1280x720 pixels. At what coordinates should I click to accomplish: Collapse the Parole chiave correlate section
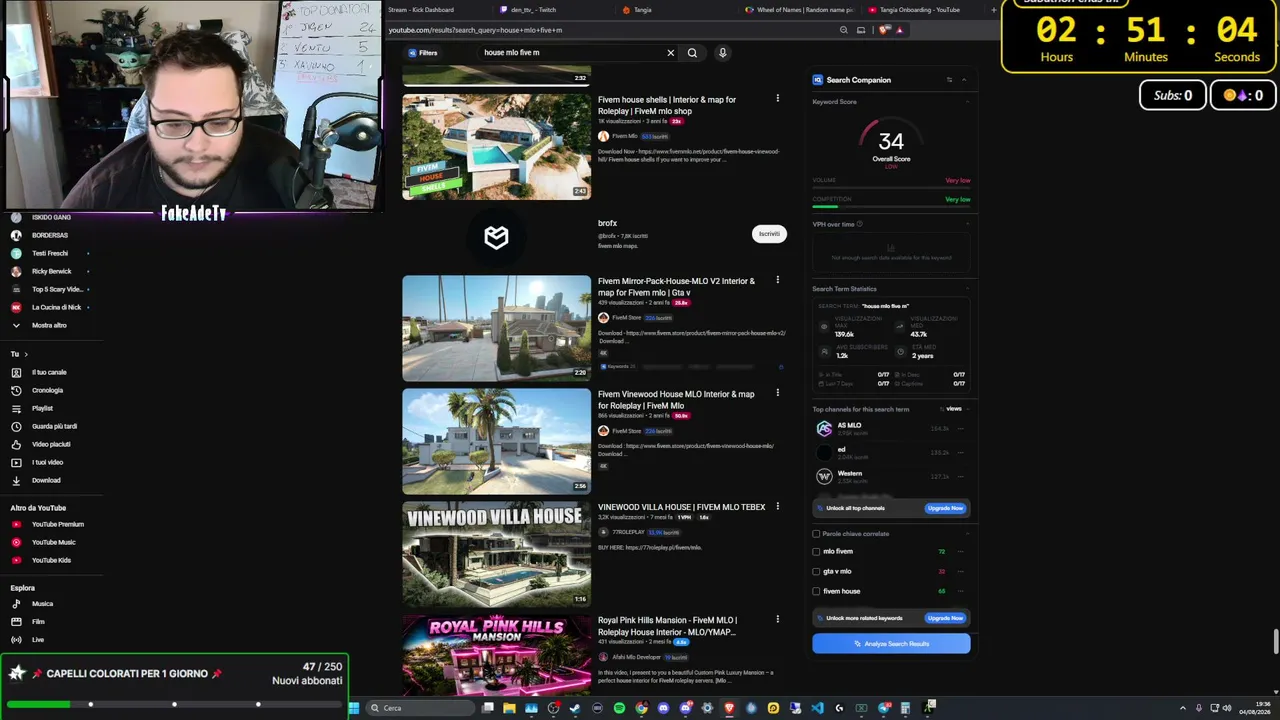[x=967, y=534]
